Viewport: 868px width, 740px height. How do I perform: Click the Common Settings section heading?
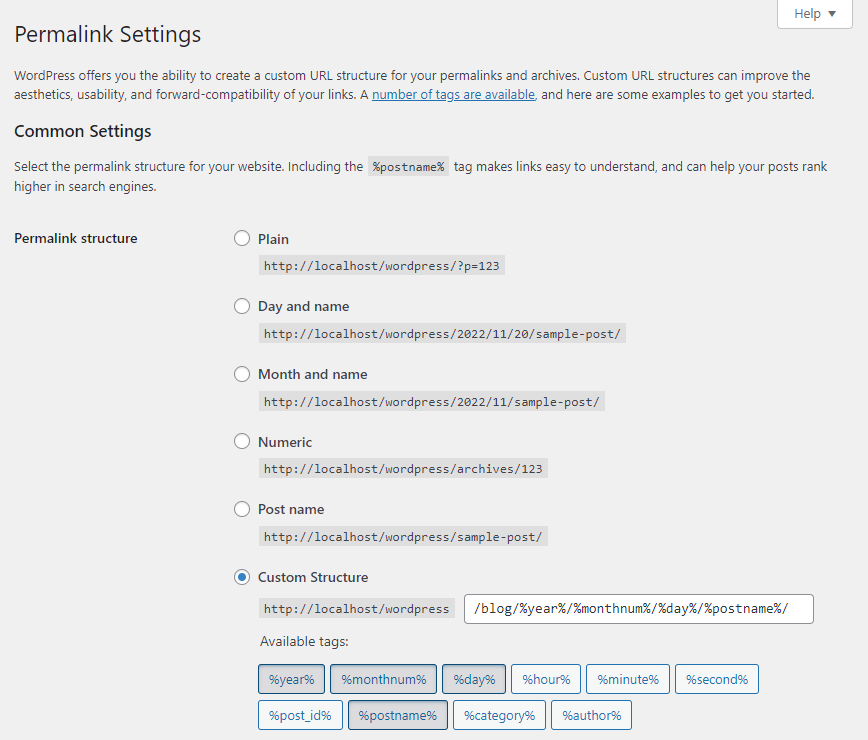pos(83,131)
